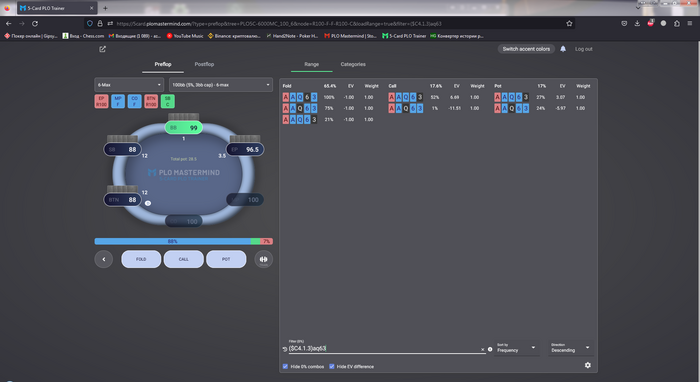Select the BTN R100 action chip
700x382 pixels.
click(x=151, y=101)
